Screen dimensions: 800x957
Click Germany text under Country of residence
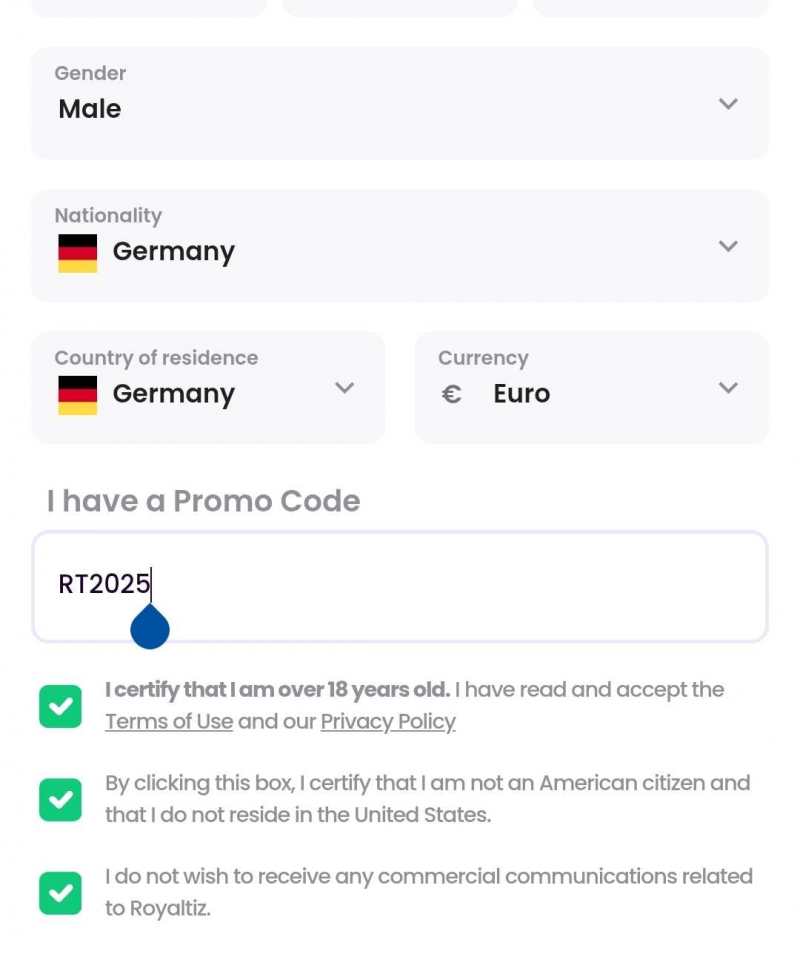(x=173, y=394)
